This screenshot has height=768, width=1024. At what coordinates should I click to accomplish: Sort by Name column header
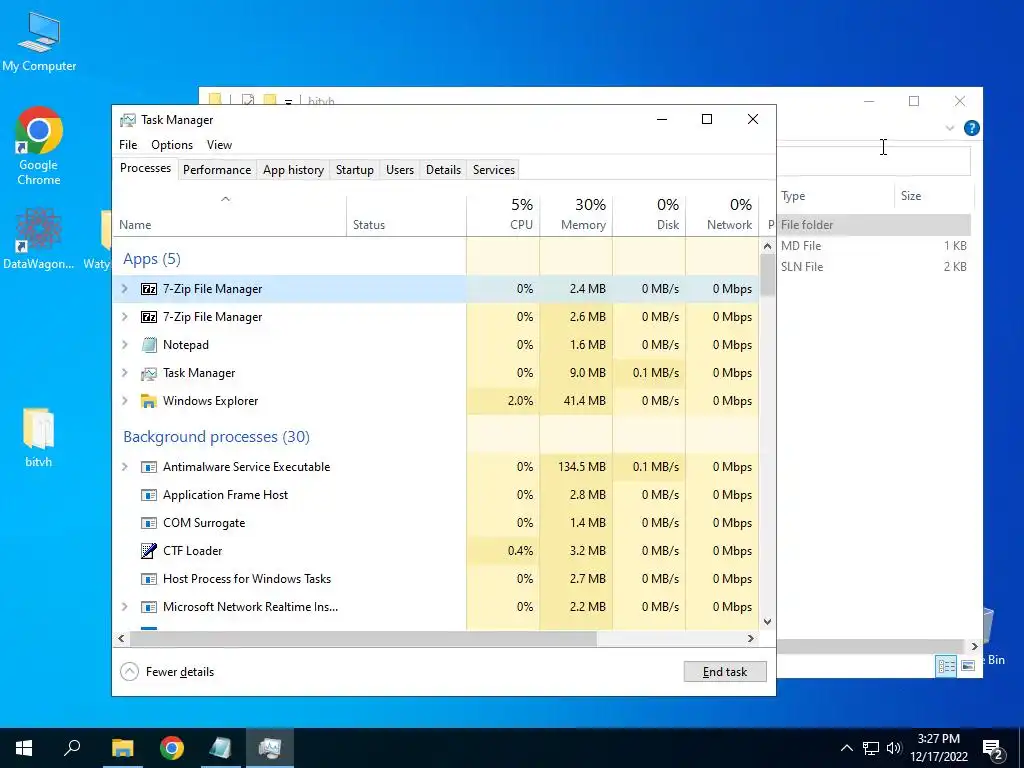[229, 214]
